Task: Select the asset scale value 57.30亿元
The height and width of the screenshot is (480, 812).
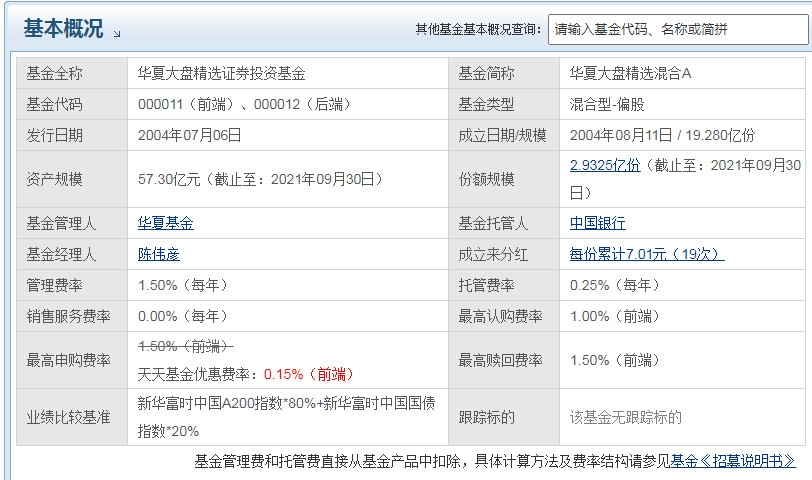Action: tap(169, 179)
